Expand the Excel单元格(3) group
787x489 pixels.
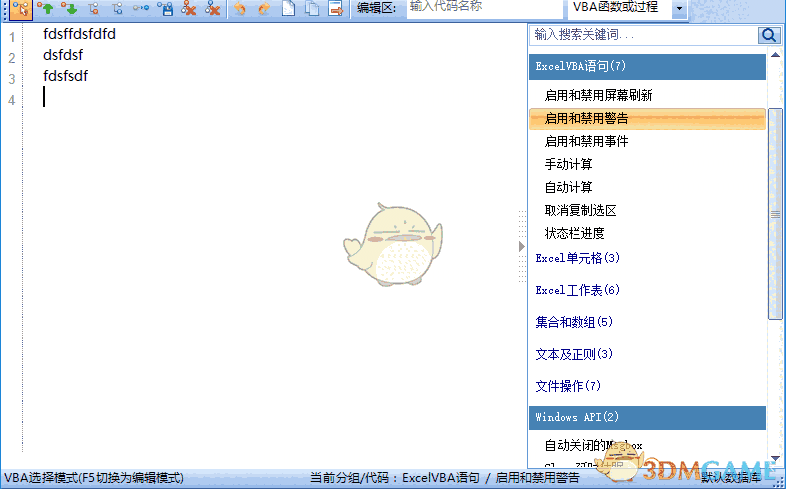(x=577, y=258)
